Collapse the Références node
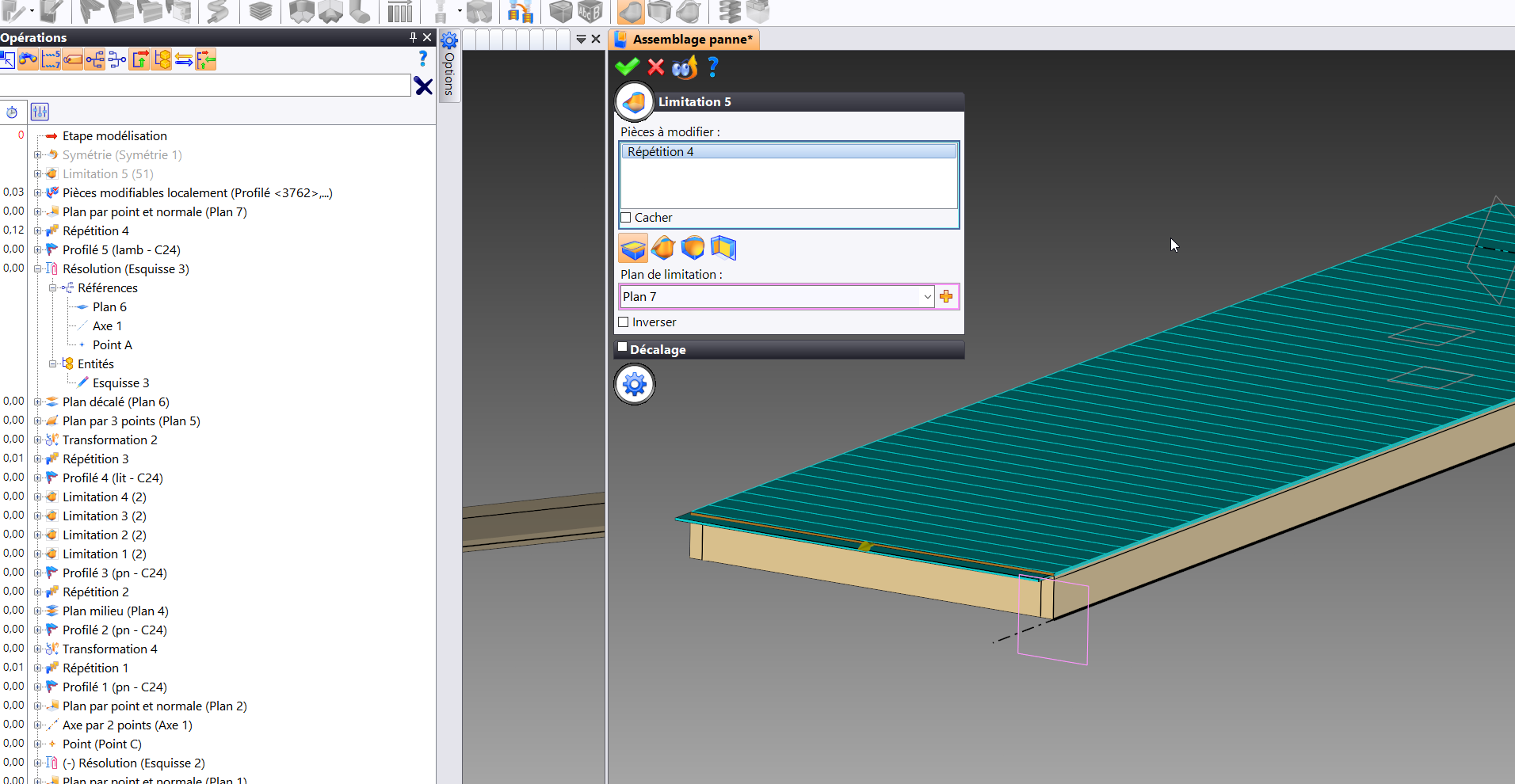The image size is (1515, 784). (52, 288)
